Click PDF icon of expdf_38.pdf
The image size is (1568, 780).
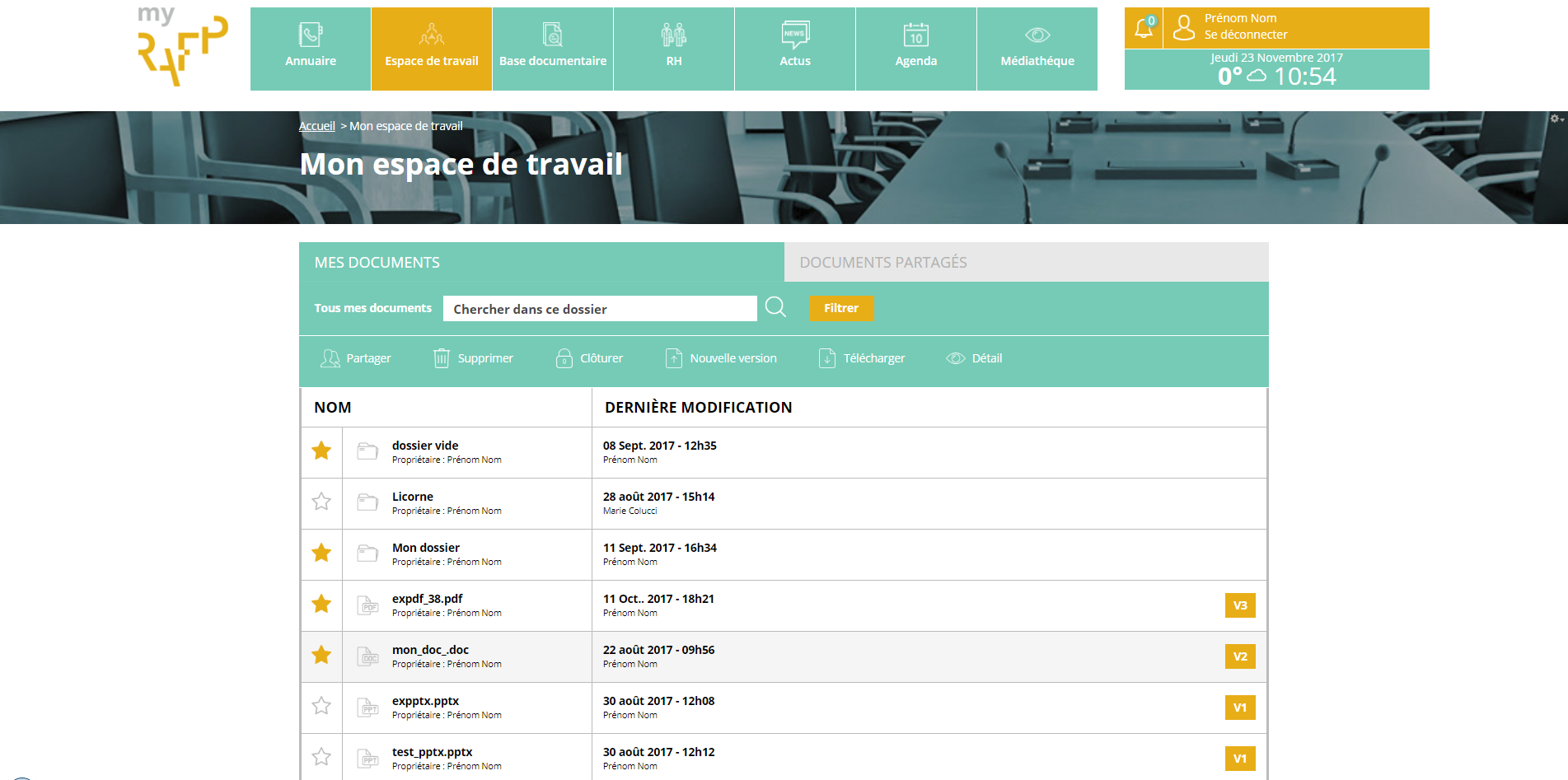pos(367,605)
